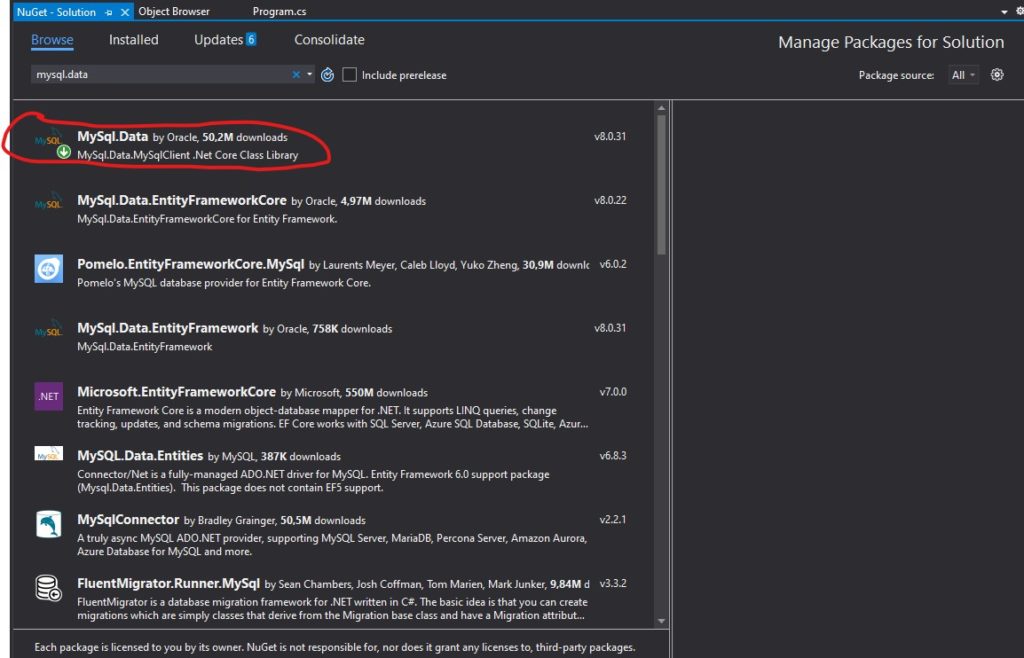Select the MySql.Data.EntityFrameworkCore package title
Screen dimensions: 1024x658
182,200
